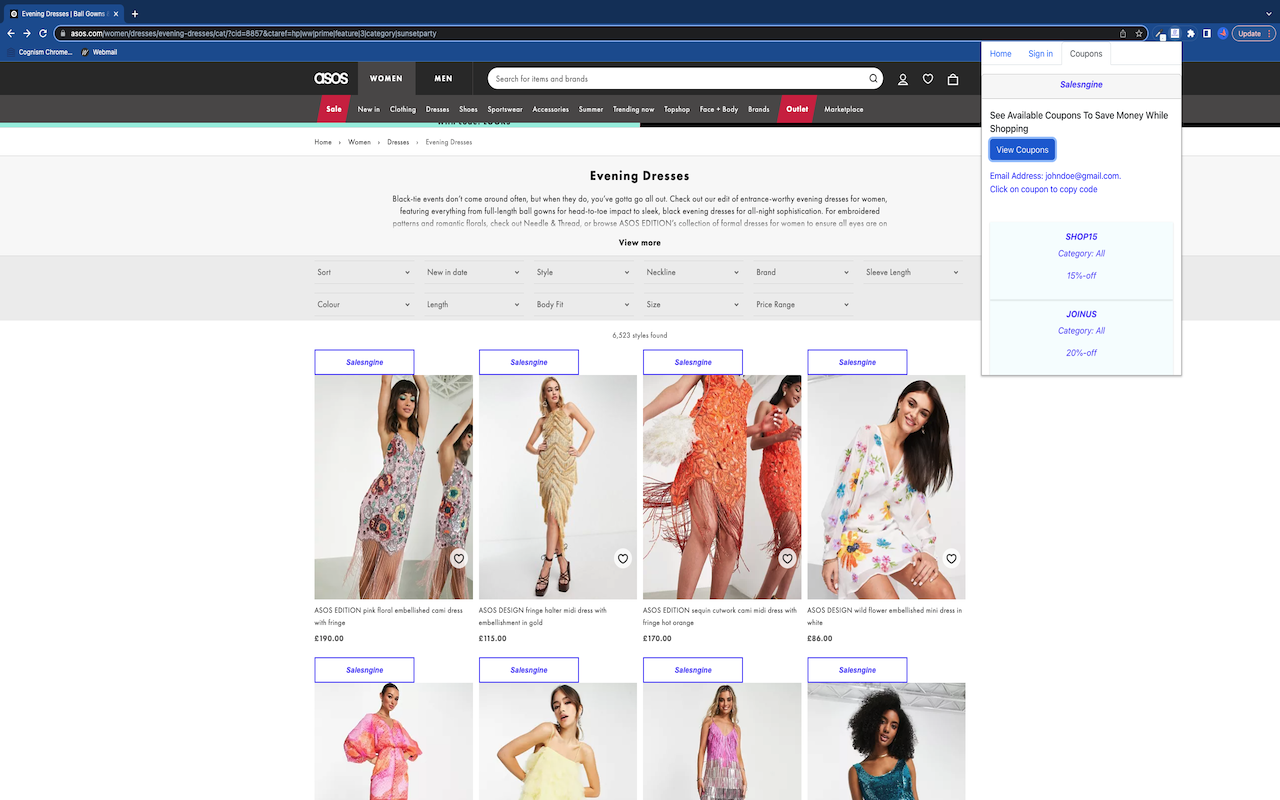Expand the Brand filter

[803, 272]
